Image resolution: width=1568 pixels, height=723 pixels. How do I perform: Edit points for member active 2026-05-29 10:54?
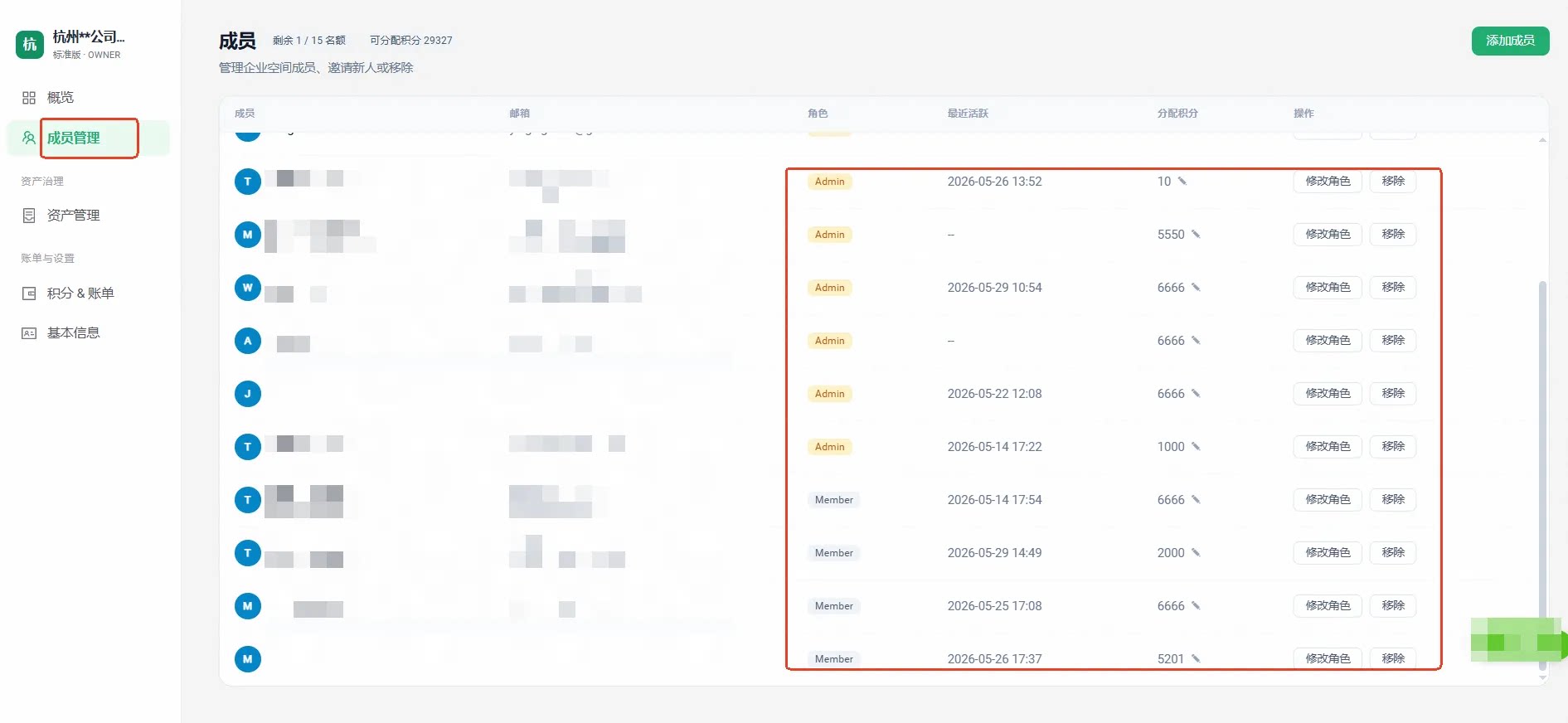1196,287
